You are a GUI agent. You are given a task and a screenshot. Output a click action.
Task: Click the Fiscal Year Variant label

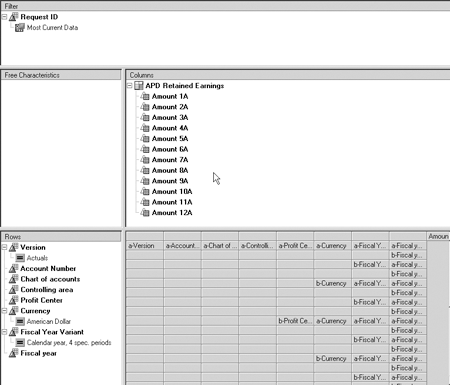point(52,332)
